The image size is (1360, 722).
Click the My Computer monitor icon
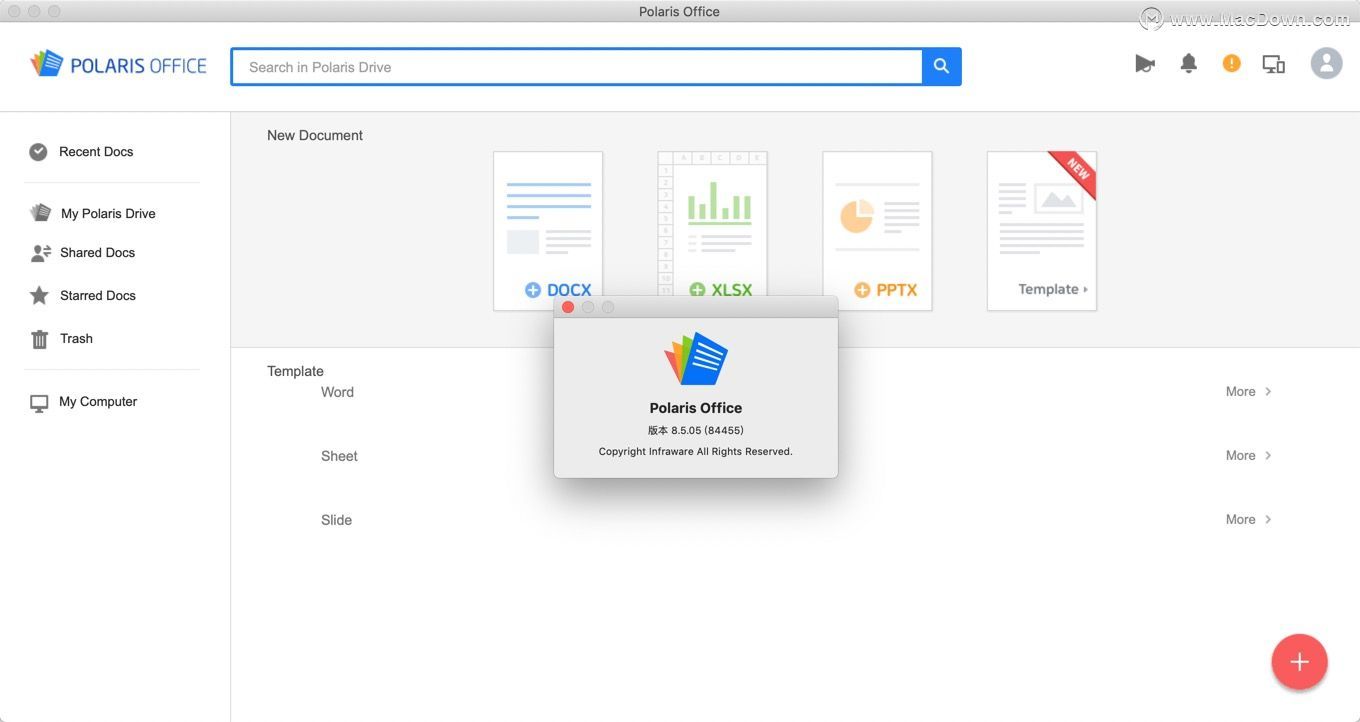39,403
